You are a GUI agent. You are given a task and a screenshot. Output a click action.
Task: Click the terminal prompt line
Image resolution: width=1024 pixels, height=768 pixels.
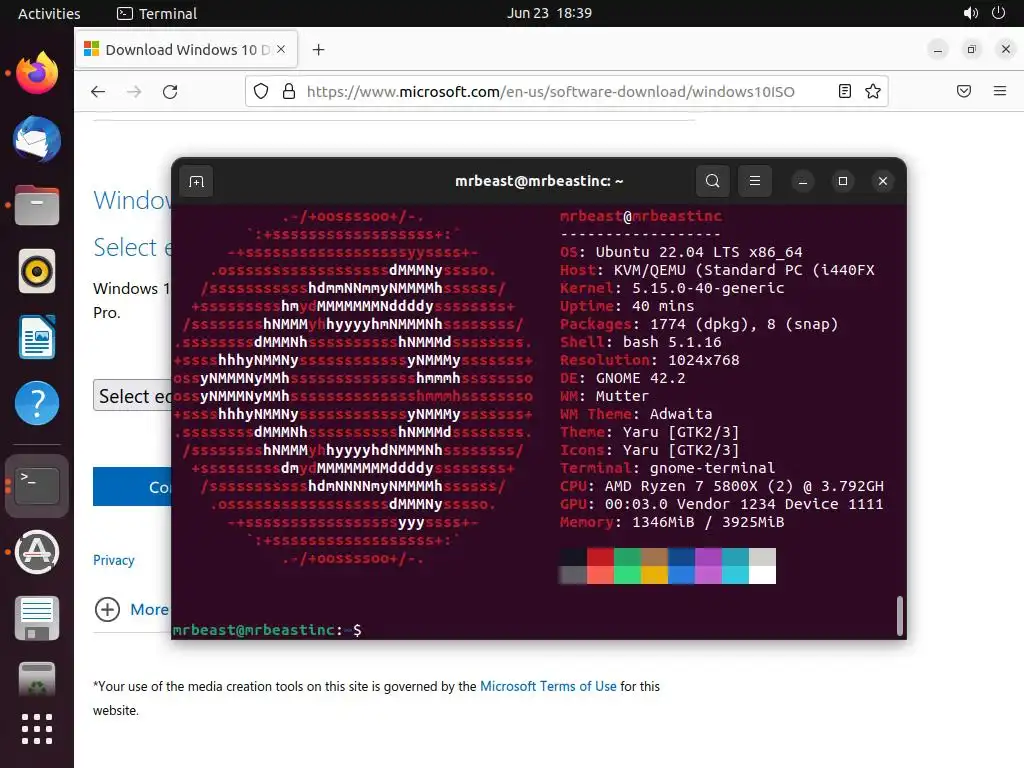(268, 630)
